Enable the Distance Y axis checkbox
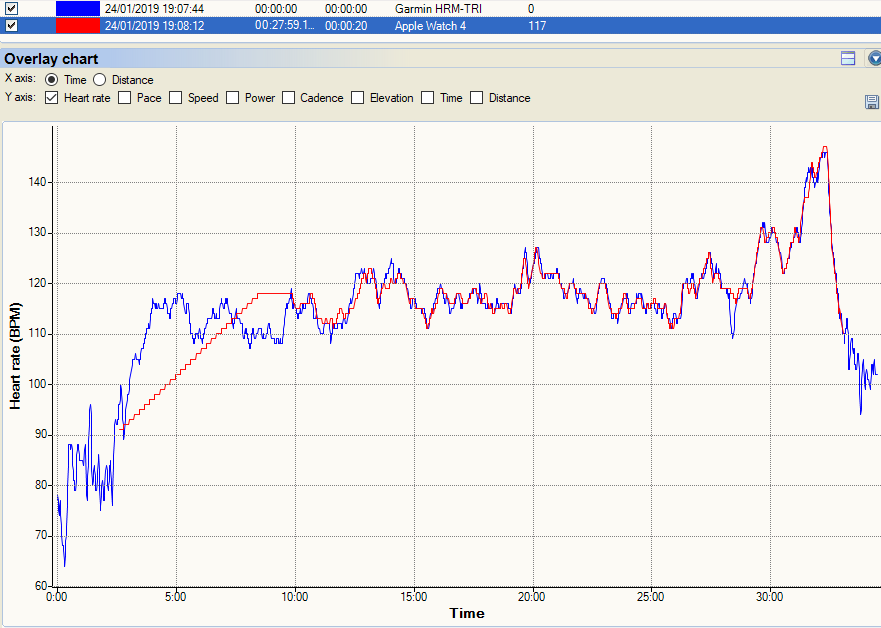 [476, 98]
